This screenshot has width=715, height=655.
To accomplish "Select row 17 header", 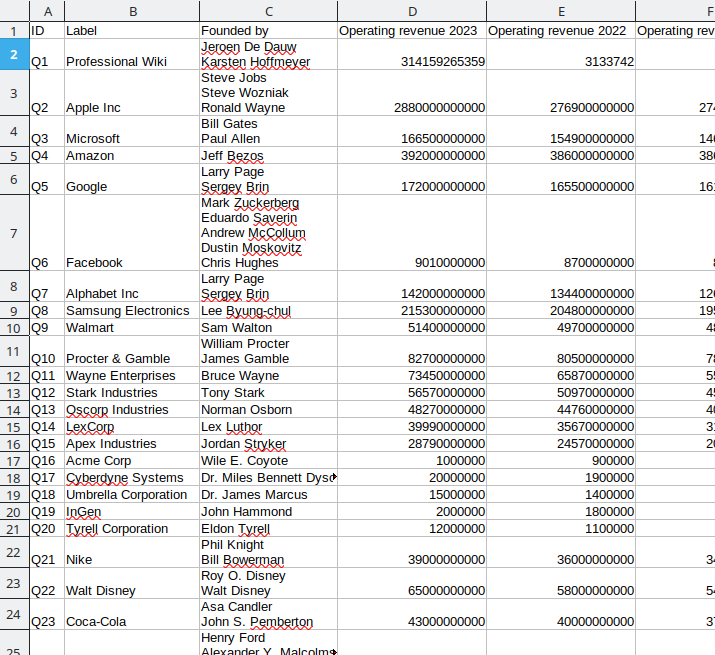I will pyautogui.click(x=14, y=461).
